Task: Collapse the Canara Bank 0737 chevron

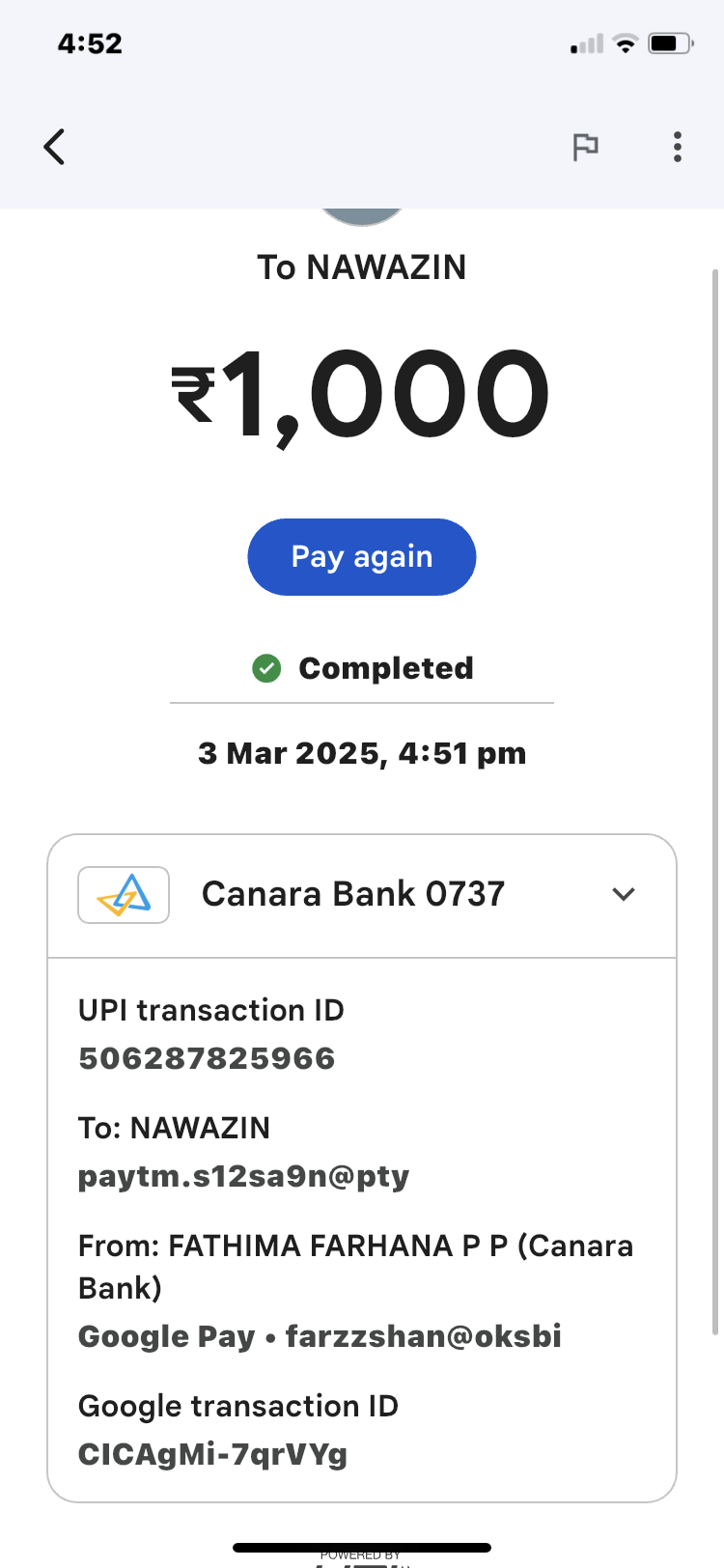Action: (624, 894)
